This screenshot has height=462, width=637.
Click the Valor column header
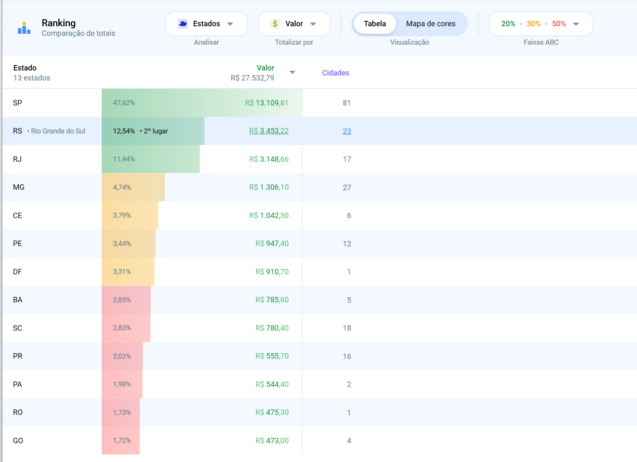pyautogui.click(x=265, y=68)
